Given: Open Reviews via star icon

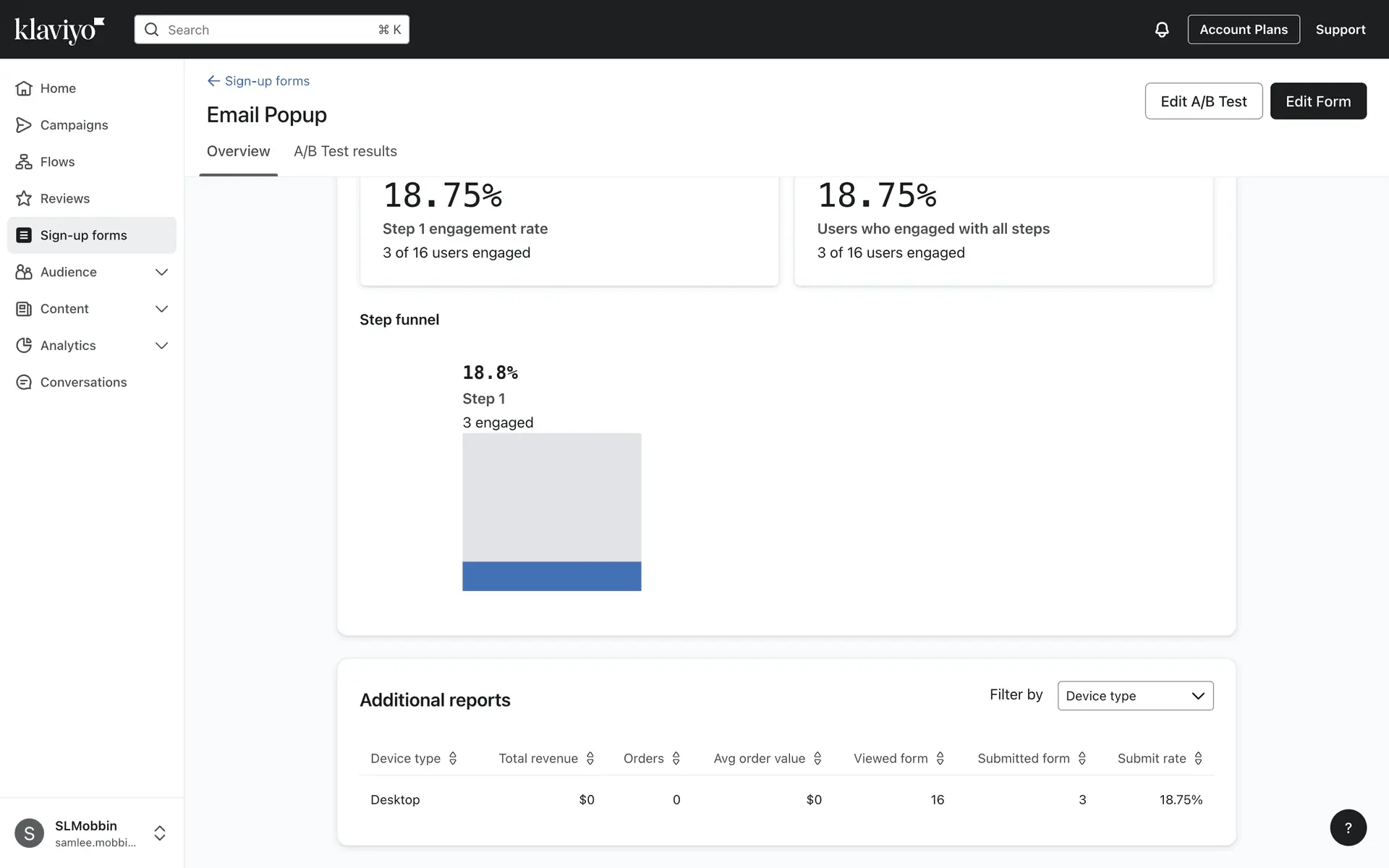Looking at the screenshot, I should pos(24,199).
